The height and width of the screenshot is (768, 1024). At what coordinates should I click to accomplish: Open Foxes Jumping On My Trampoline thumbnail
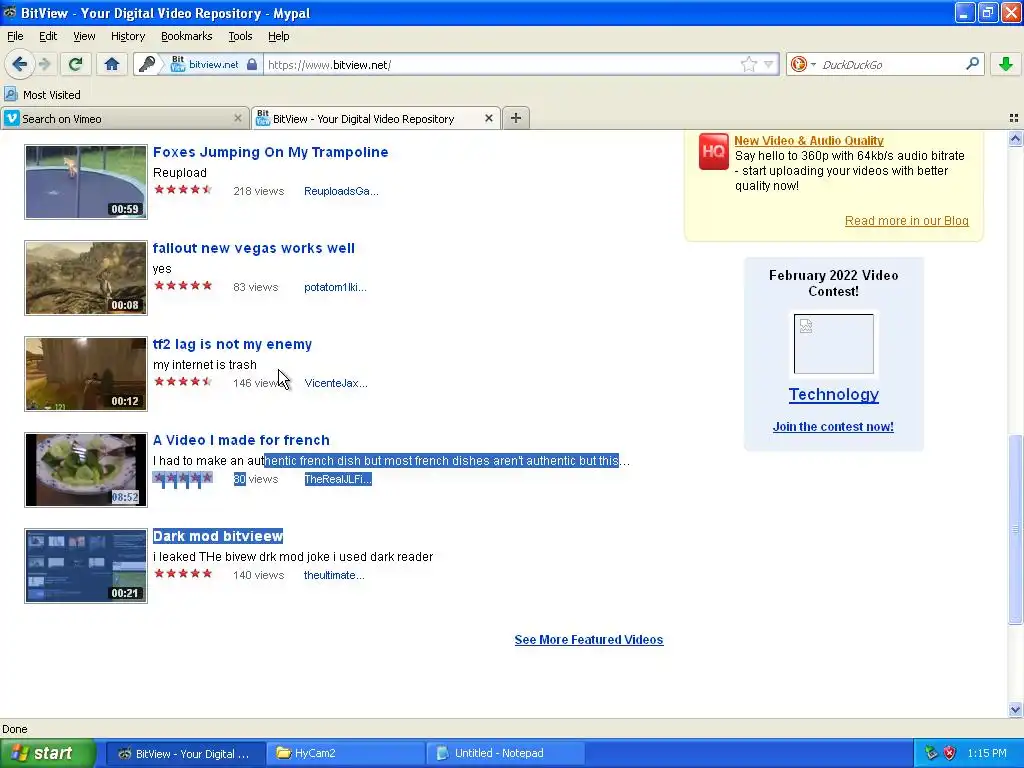[86, 182]
